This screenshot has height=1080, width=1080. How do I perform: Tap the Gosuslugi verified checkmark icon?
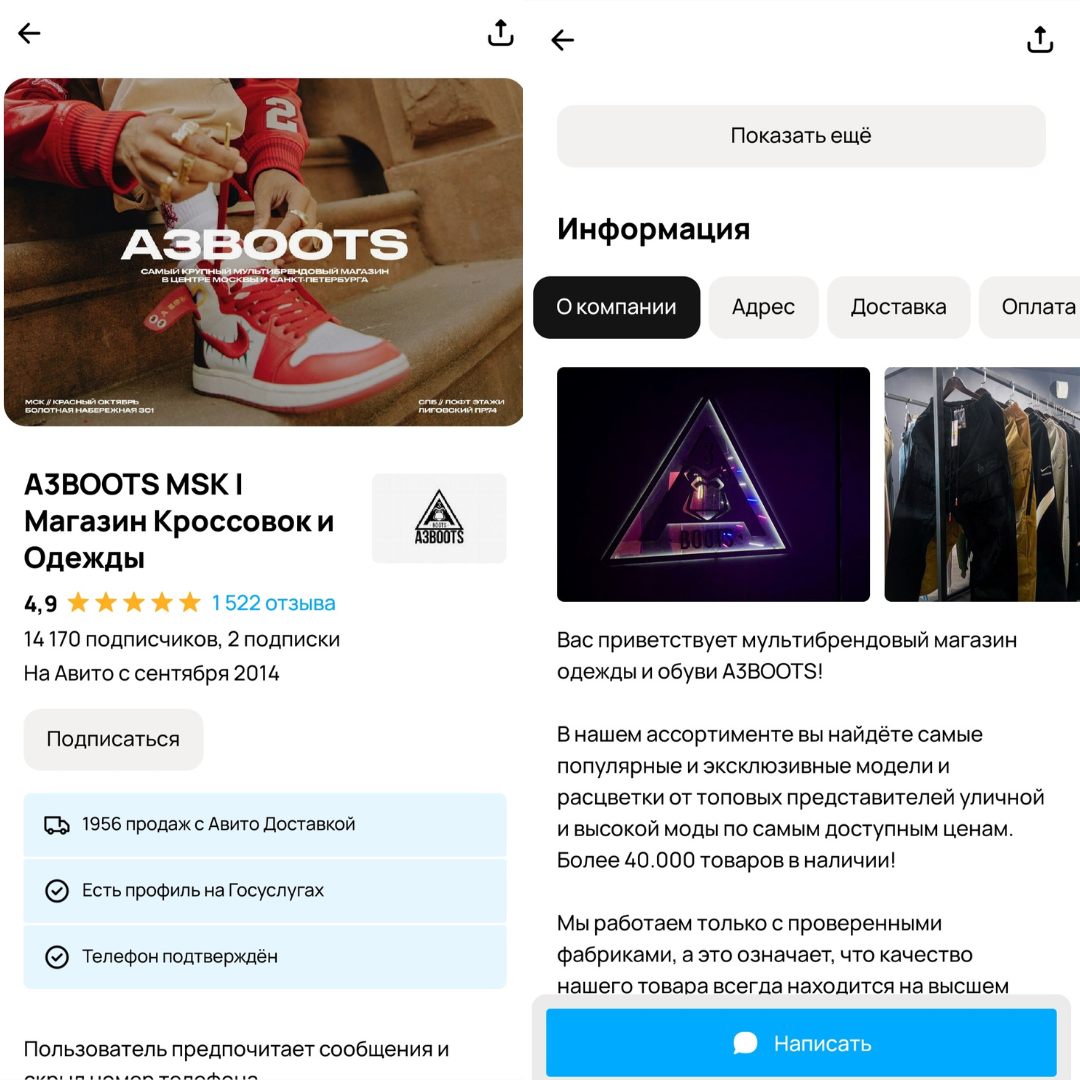tap(57, 890)
